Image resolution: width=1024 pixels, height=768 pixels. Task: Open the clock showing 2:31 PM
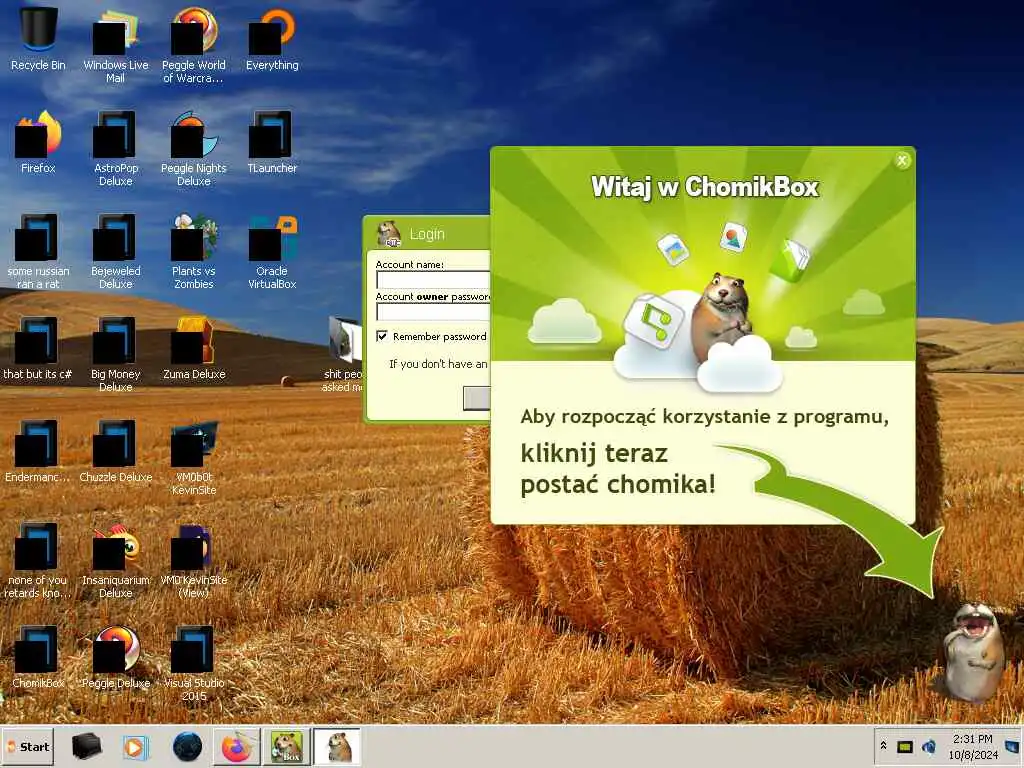972,746
